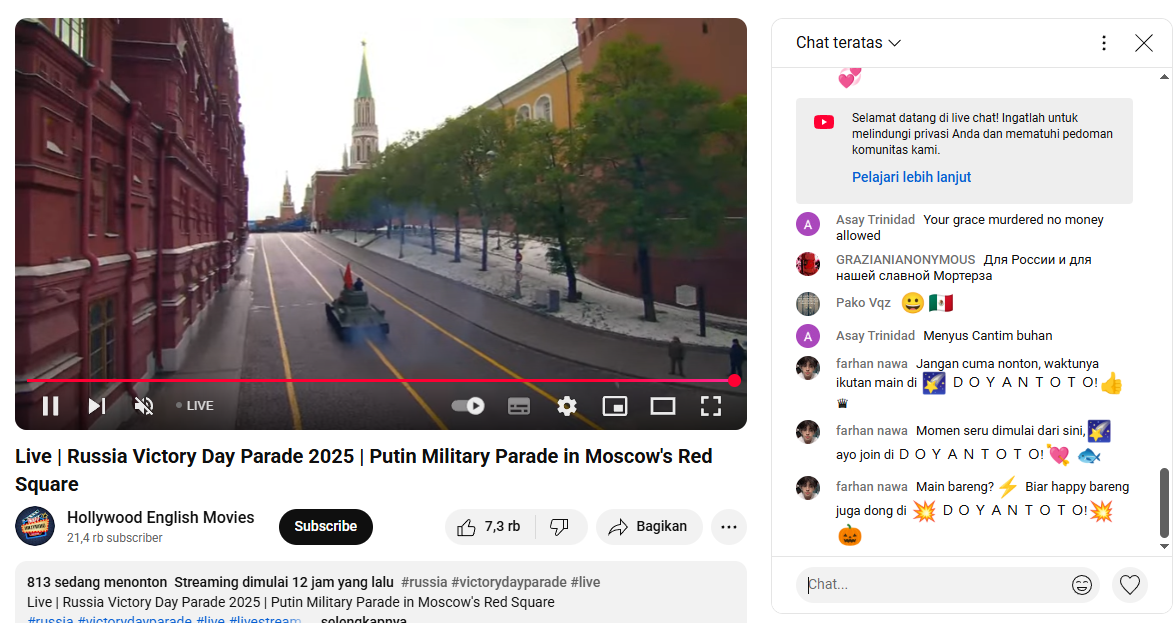The image size is (1176, 623).
Task: Turn on subtitles/captions
Action: pos(519,406)
